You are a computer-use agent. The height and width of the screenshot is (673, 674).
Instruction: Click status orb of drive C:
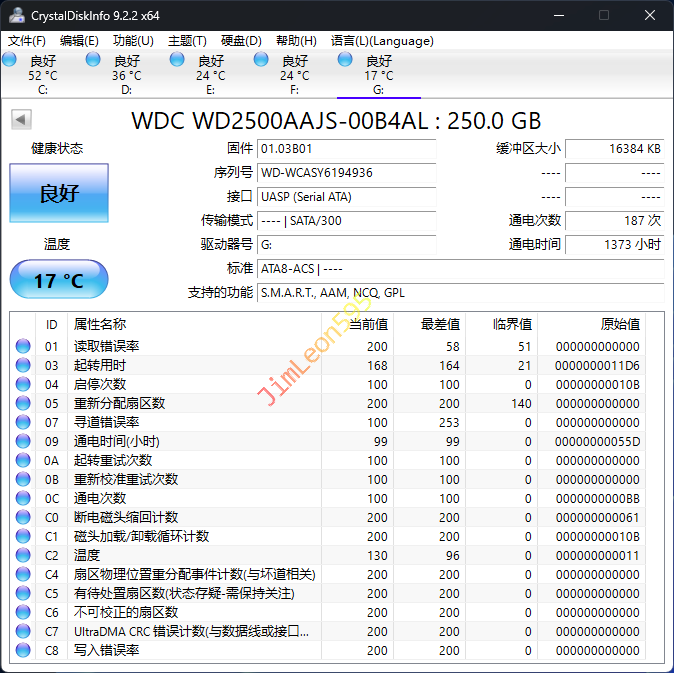pos(10,60)
